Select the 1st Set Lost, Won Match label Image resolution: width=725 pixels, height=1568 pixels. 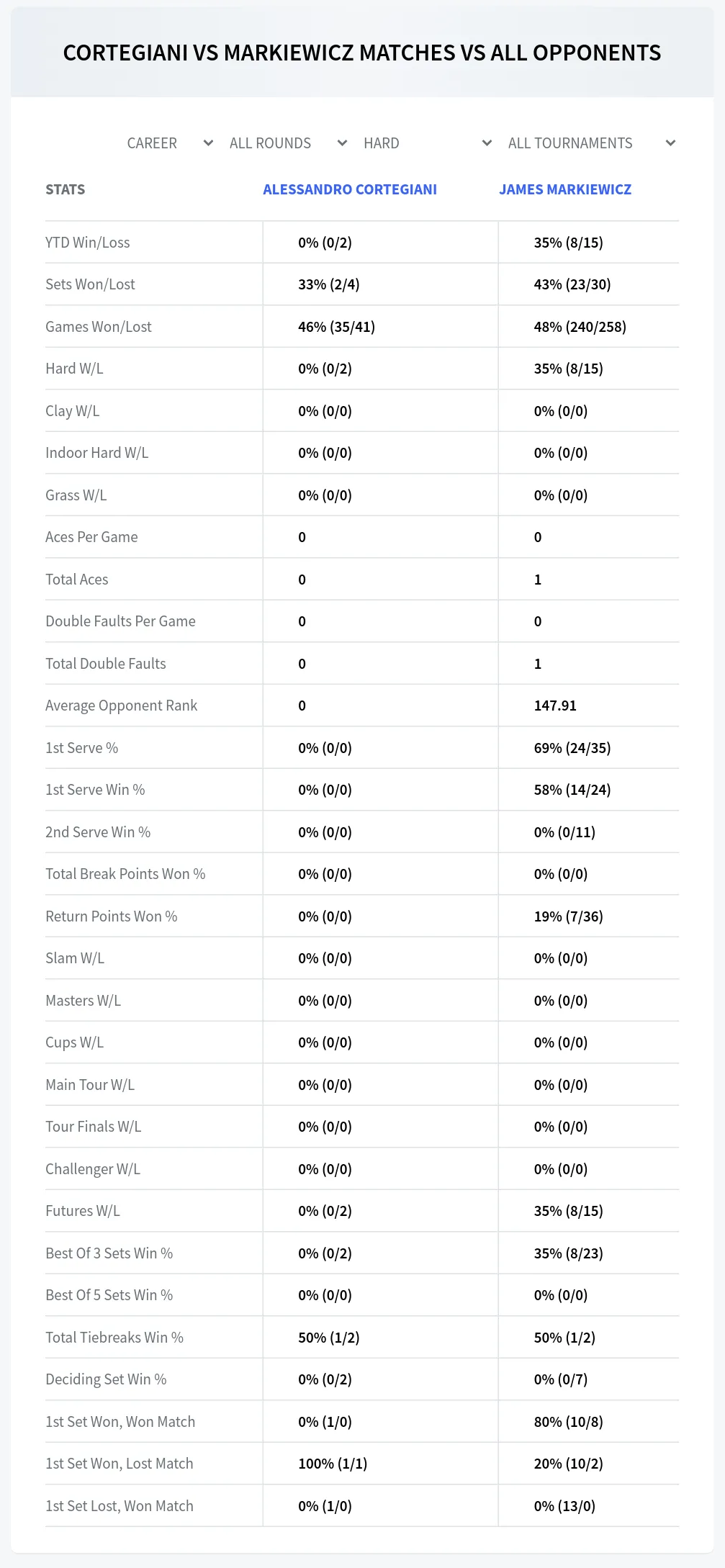(x=120, y=1506)
